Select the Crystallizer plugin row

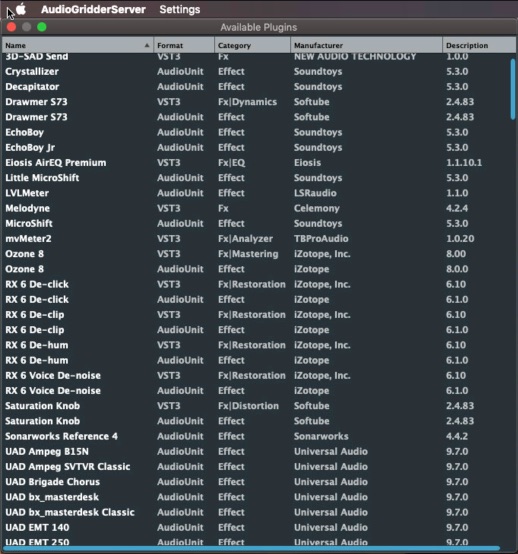(256, 71)
